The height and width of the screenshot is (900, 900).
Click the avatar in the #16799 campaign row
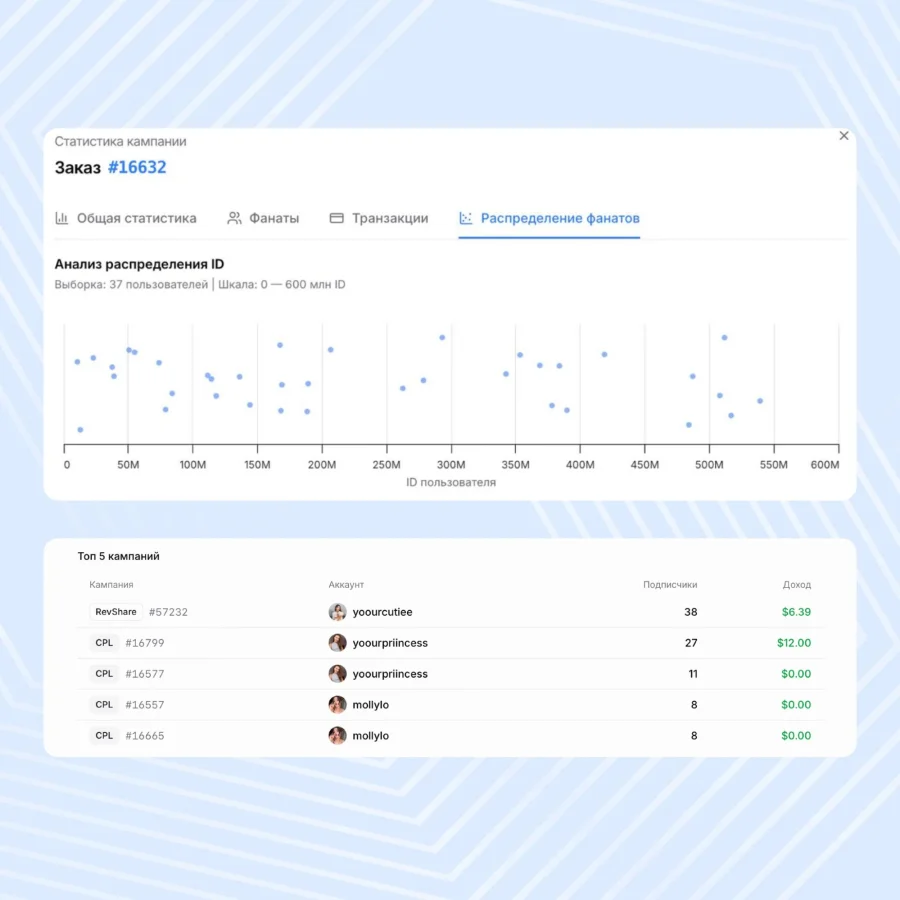coord(338,643)
